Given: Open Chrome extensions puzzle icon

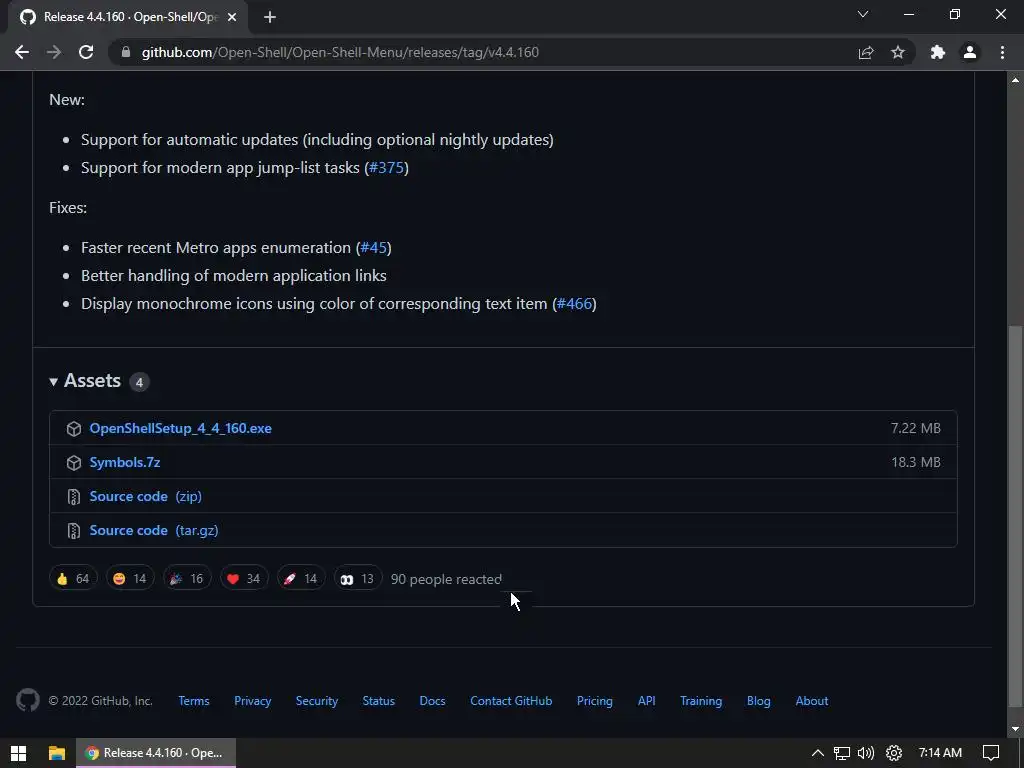Looking at the screenshot, I should 938,52.
